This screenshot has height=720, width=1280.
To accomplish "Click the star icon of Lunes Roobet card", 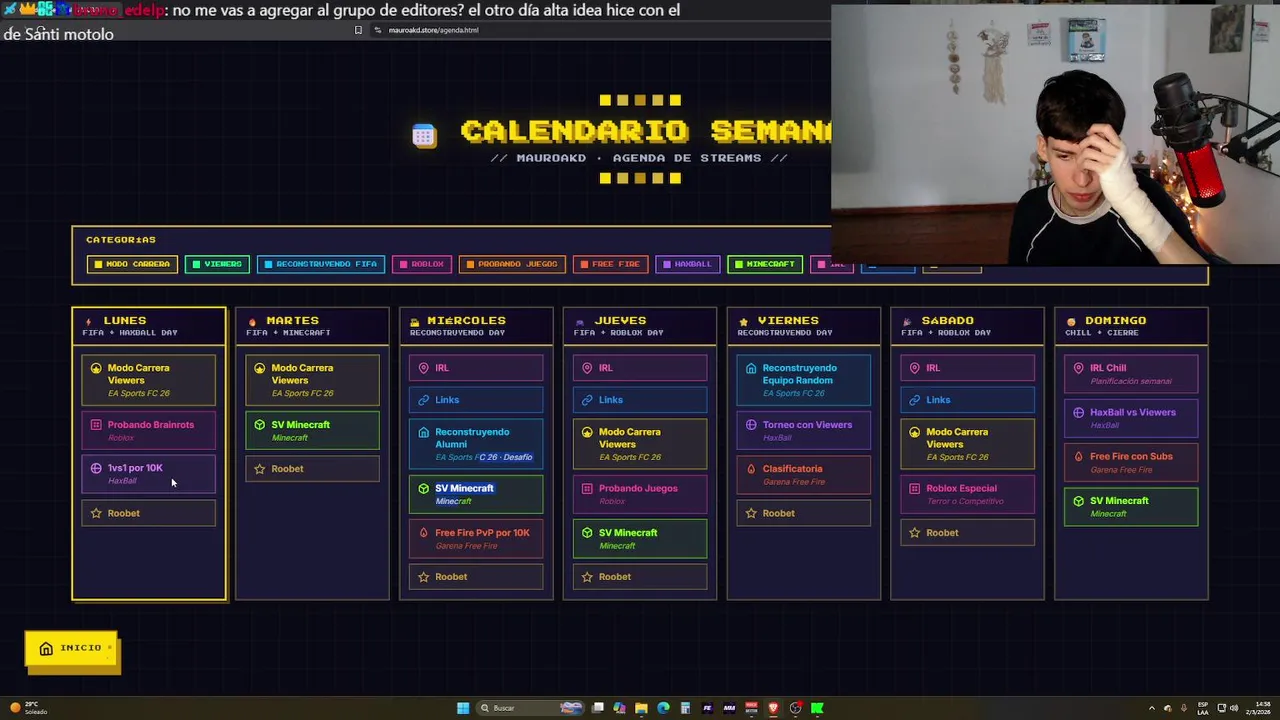I will click(96, 513).
